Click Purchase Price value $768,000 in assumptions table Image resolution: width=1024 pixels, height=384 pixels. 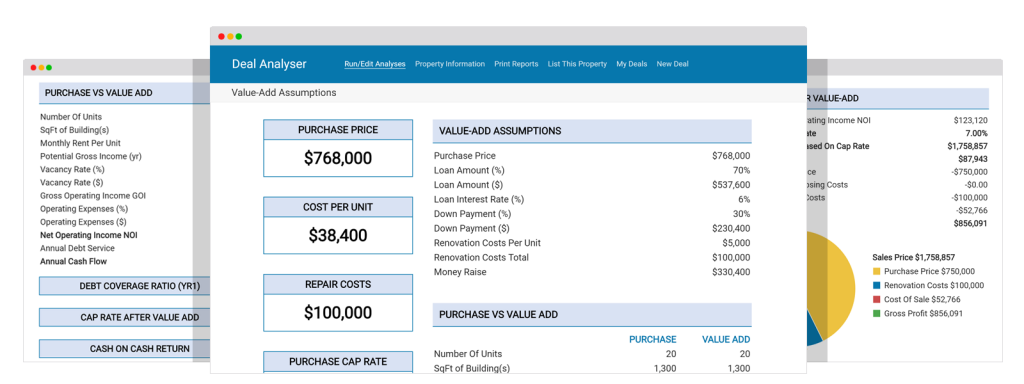731,155
